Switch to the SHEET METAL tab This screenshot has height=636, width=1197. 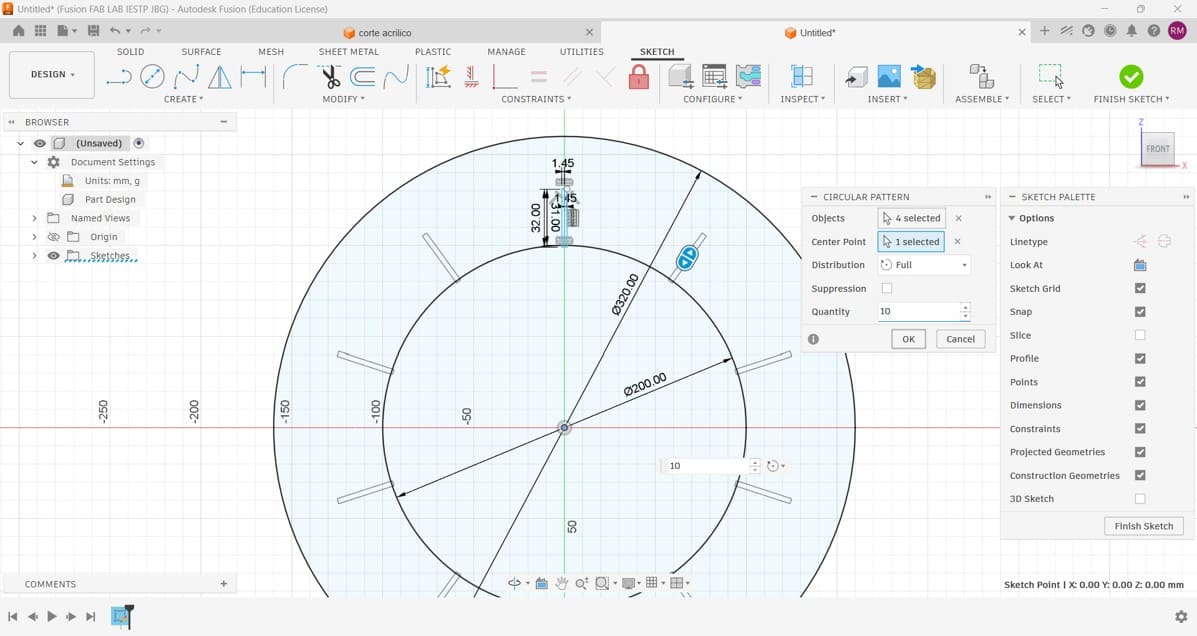click(x=349, y=52)
